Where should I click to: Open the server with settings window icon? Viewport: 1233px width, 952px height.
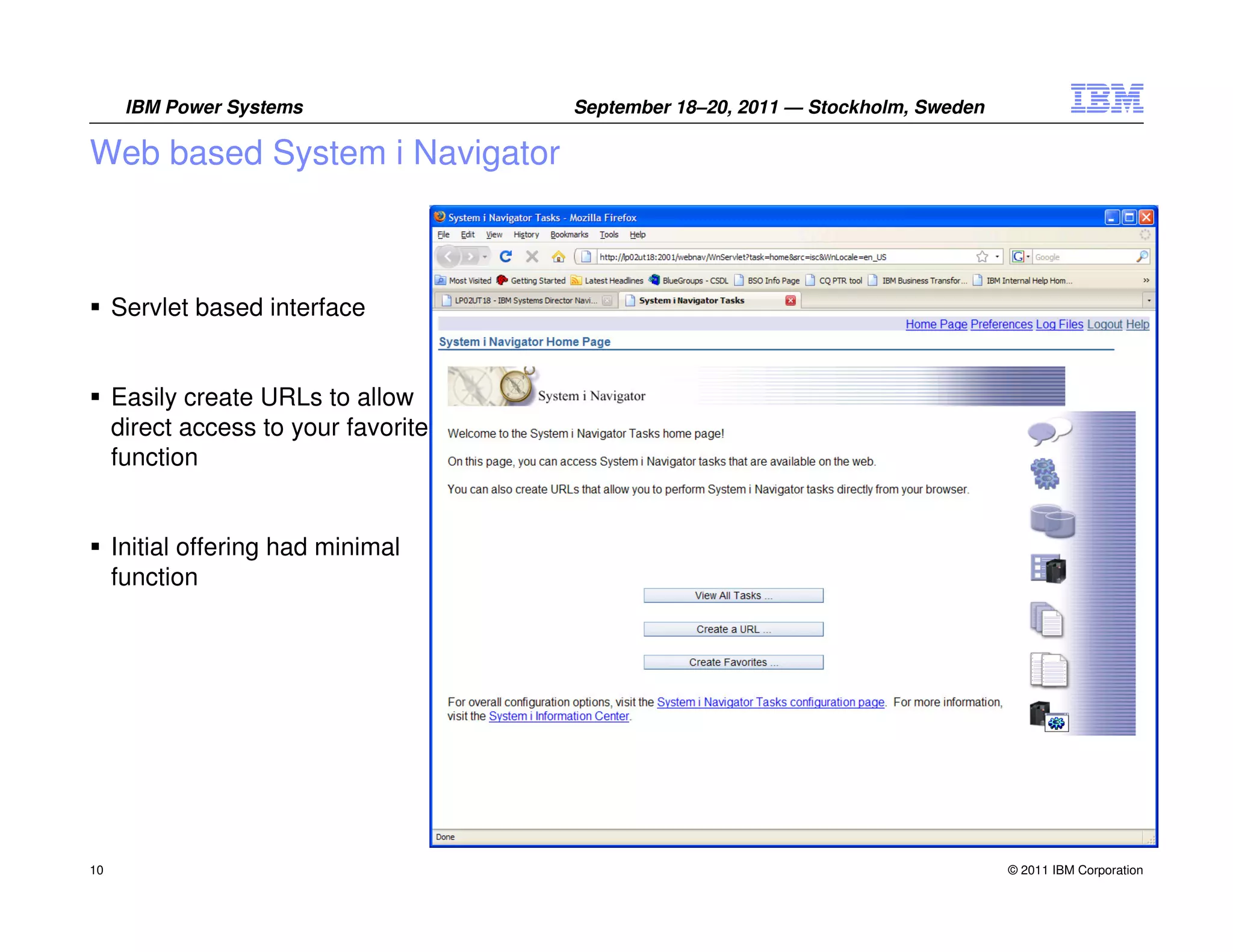(1049, 717)
